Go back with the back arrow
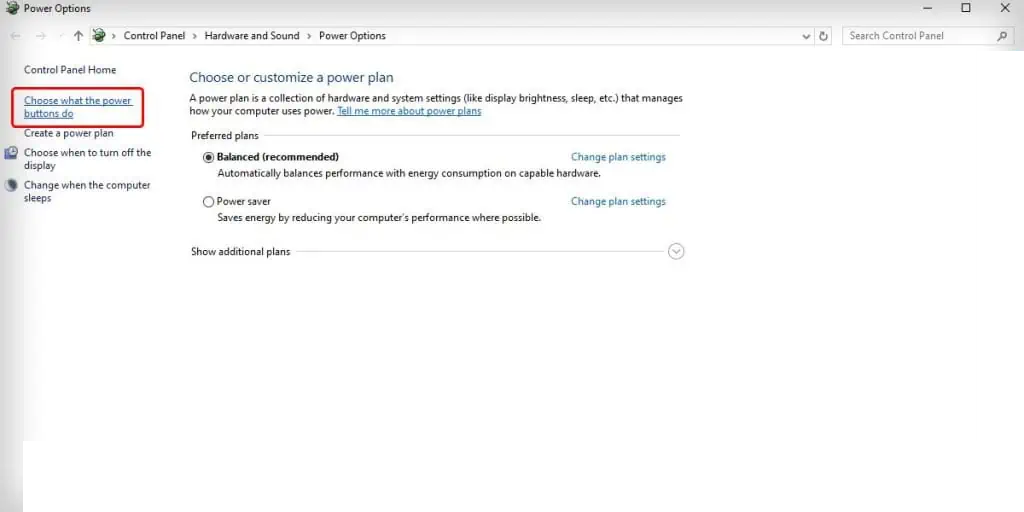The image size is (1024, 512). [x=15, y=36]
